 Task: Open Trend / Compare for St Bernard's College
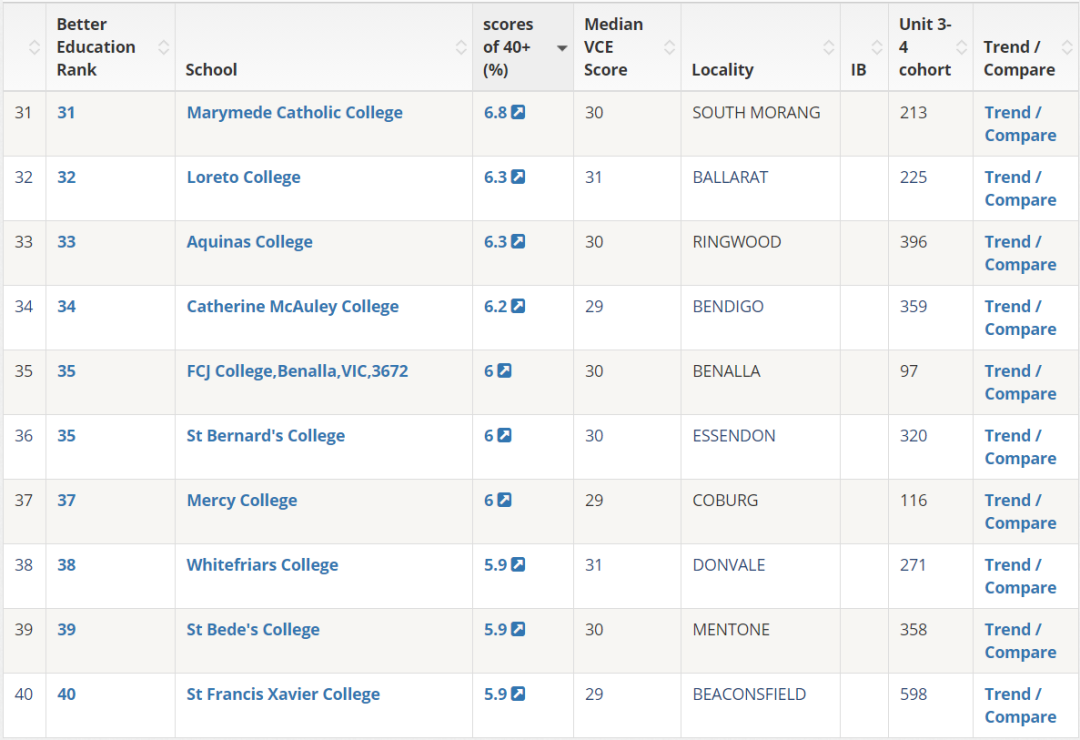1020,447
